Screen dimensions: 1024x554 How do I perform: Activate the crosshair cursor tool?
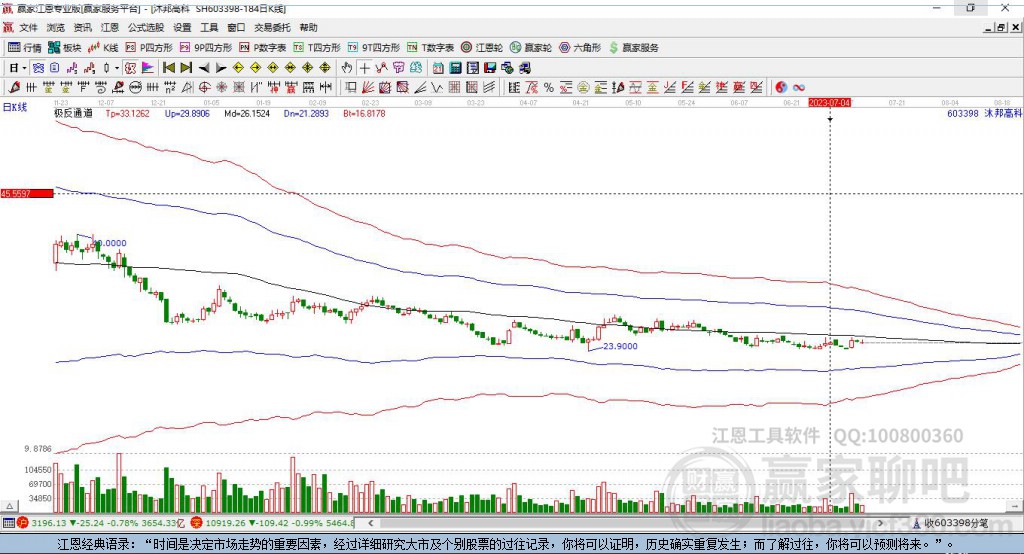(364, 67)
